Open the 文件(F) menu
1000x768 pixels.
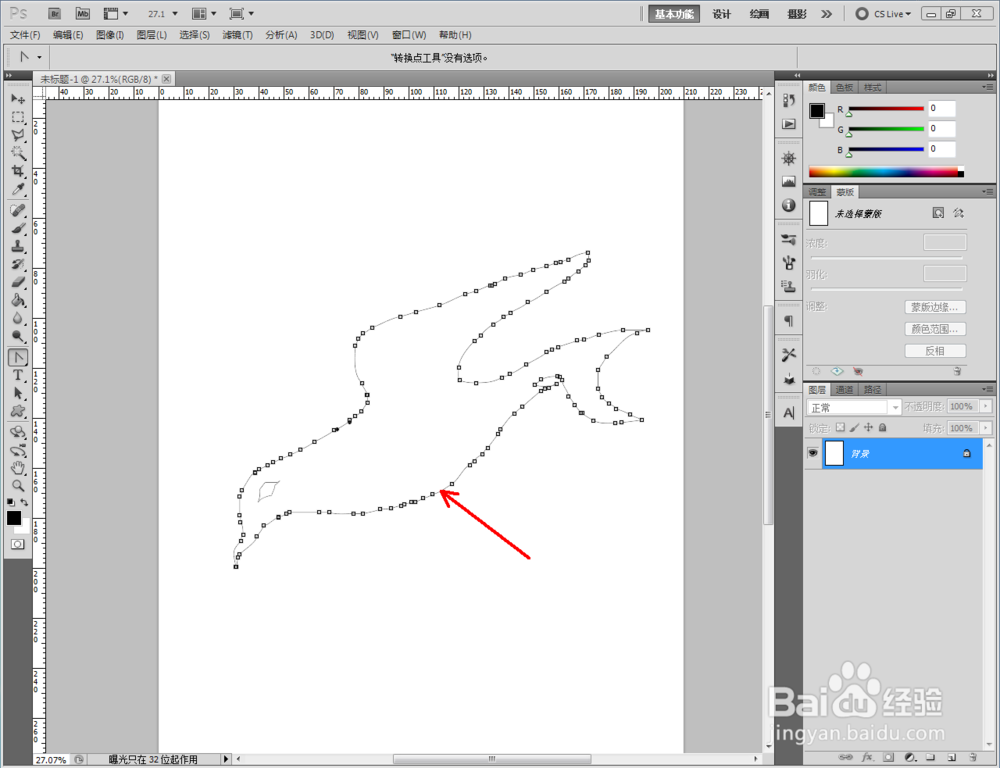[25, 35]
